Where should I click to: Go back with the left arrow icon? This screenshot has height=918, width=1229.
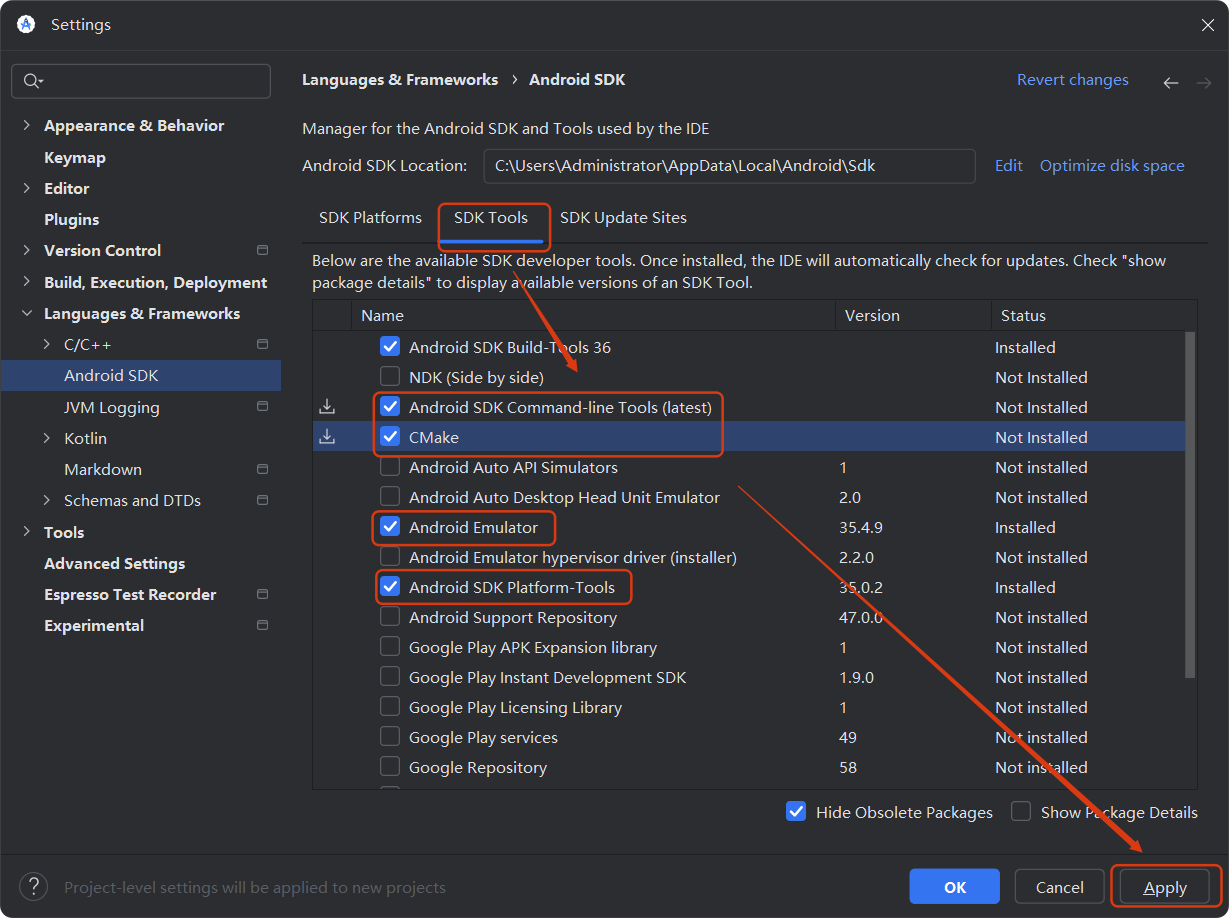(x=1170, y=83)
